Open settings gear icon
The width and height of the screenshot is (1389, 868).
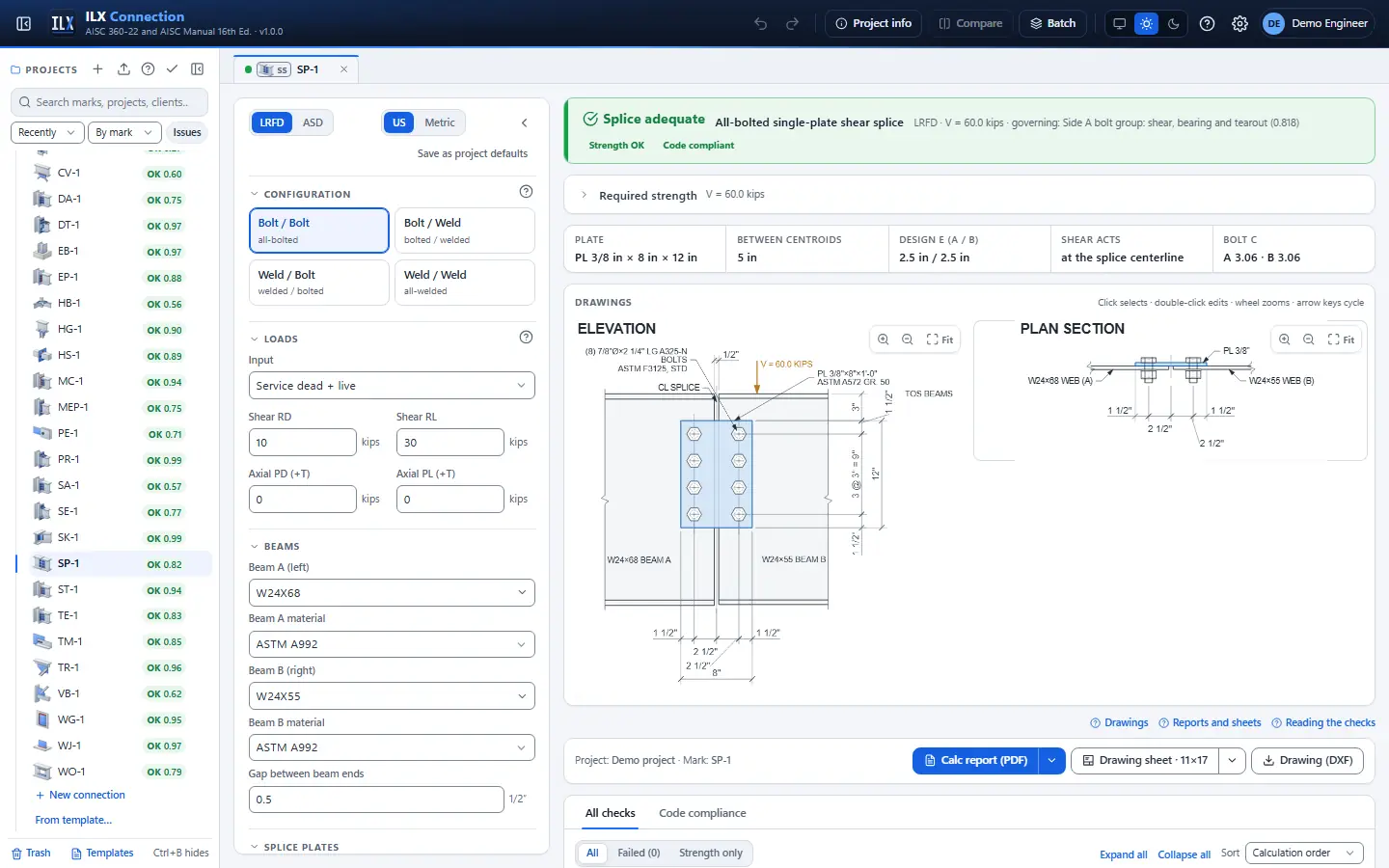[1239, 23]
